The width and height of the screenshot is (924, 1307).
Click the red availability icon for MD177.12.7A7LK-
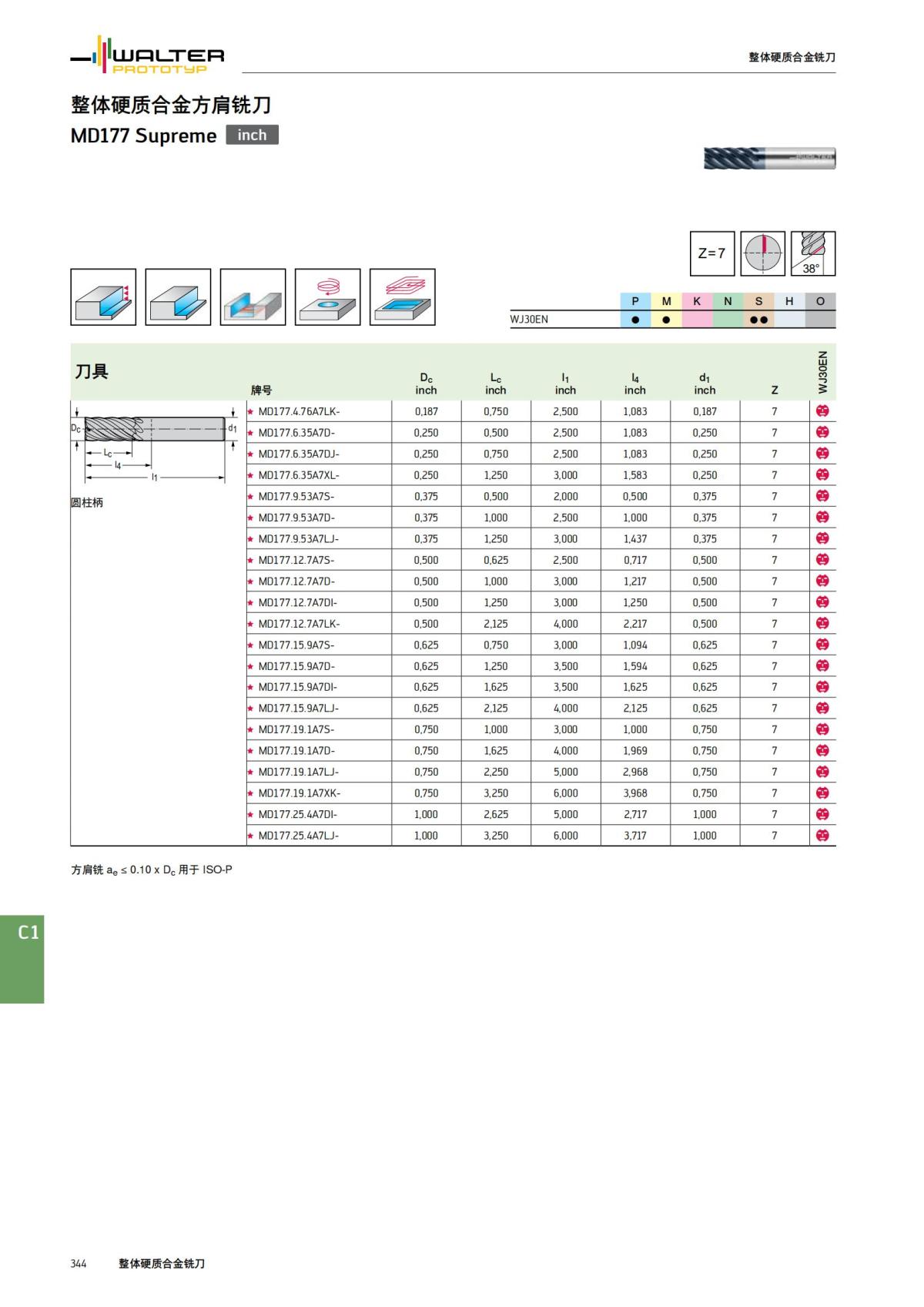coord(822,624)
